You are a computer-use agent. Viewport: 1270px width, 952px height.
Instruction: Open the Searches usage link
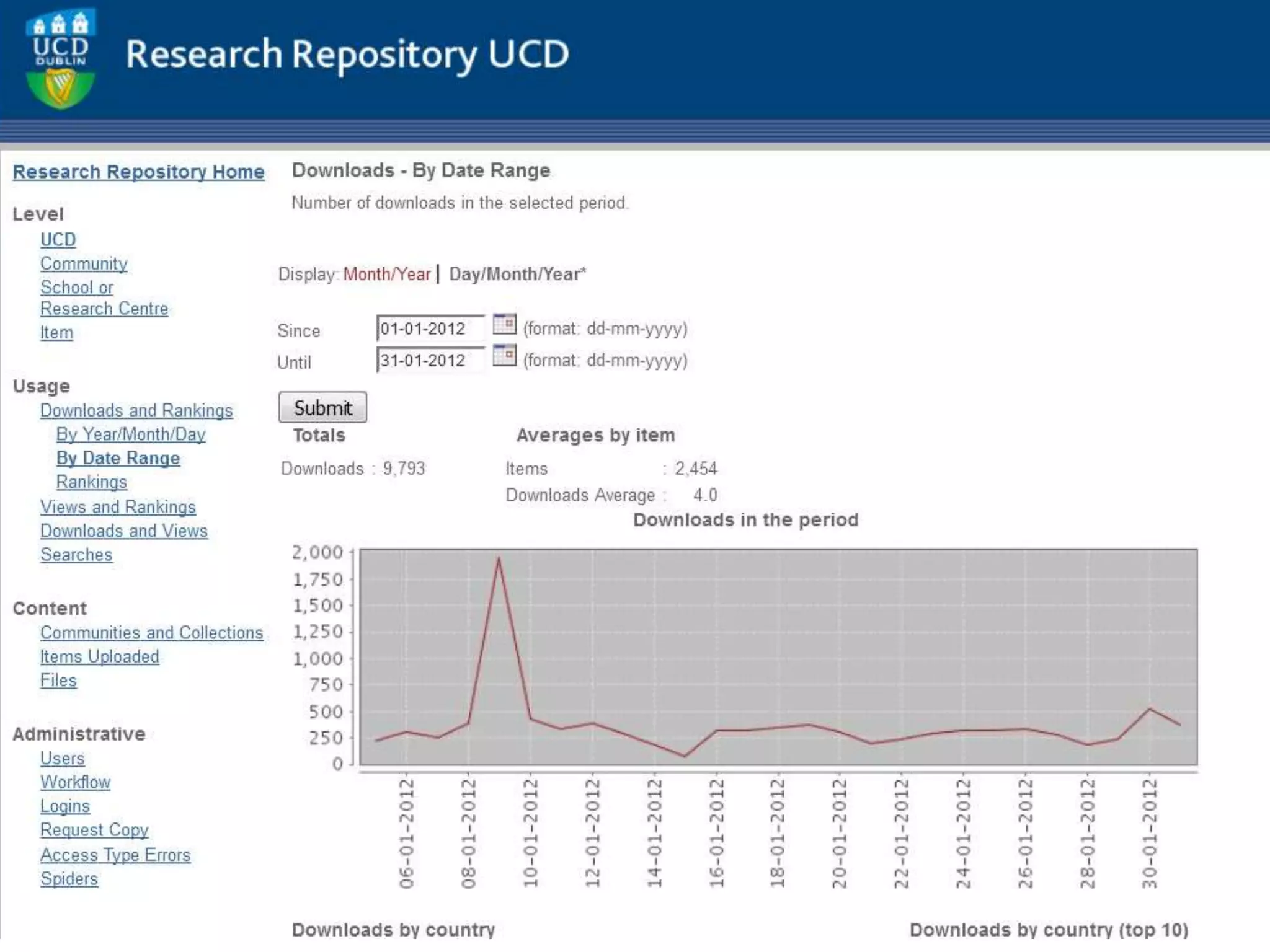click(x=76, y=555)
